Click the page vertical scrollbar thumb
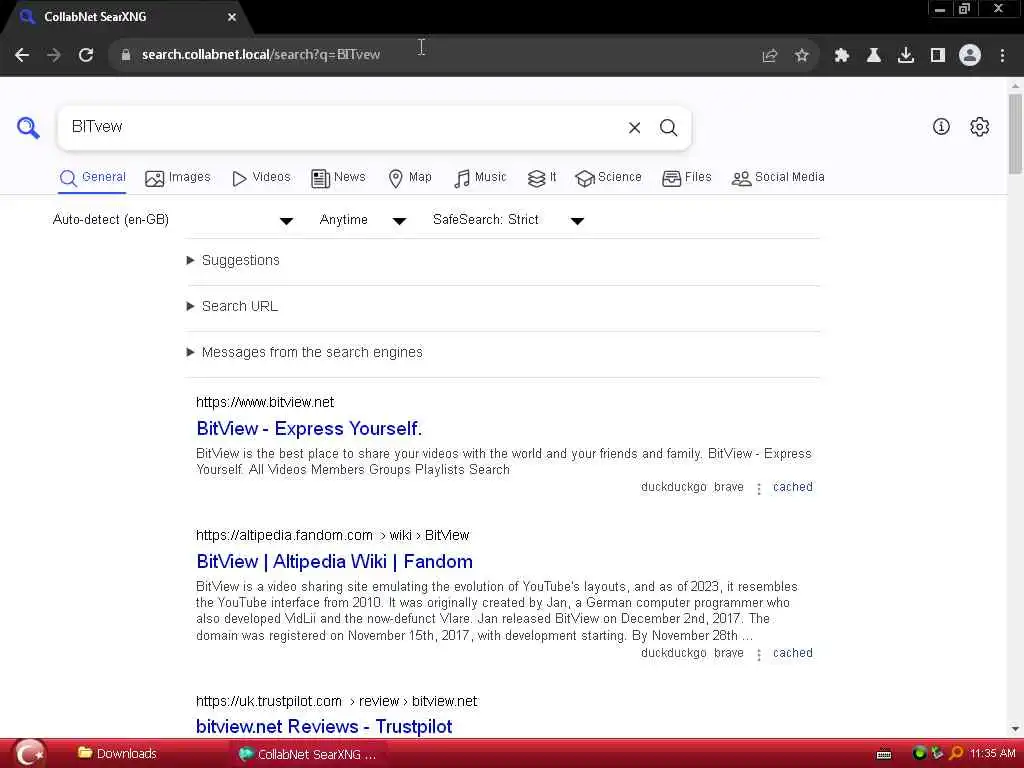 tap(1015, 134)
